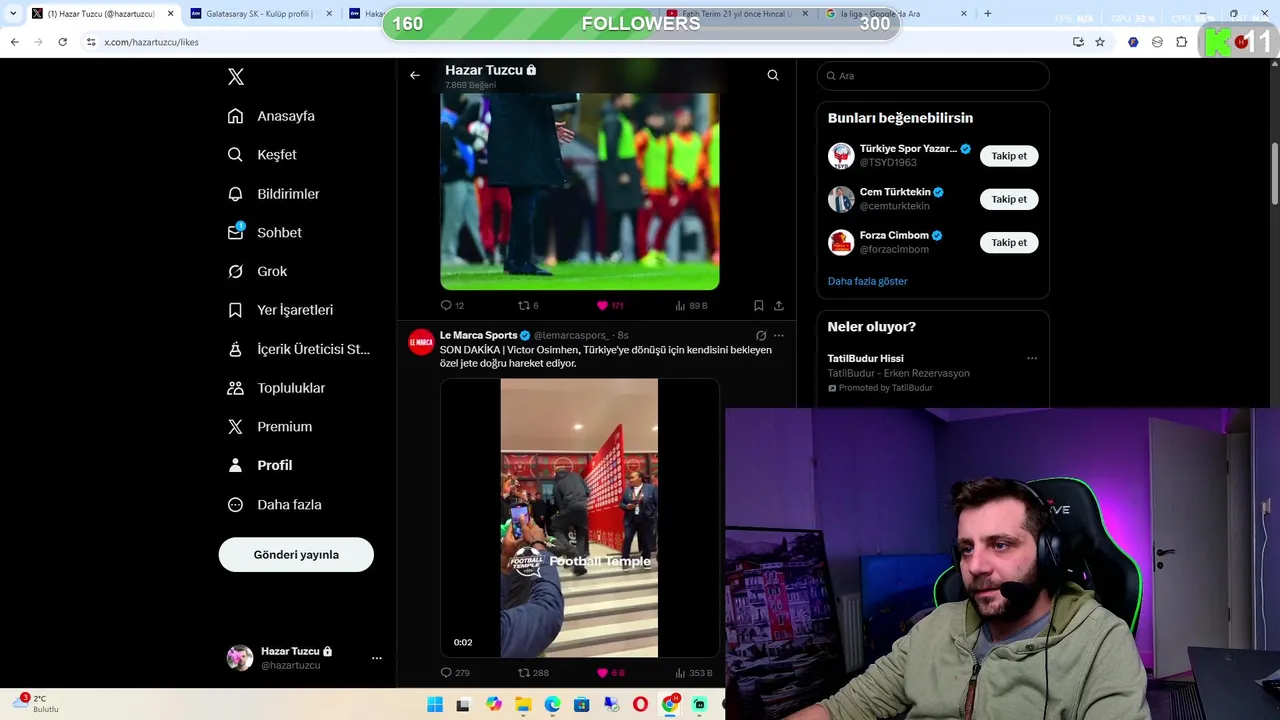Expand Daha fazla menu
The width and height of the screenshot is (1280, 720).
(x=274, y=505)
